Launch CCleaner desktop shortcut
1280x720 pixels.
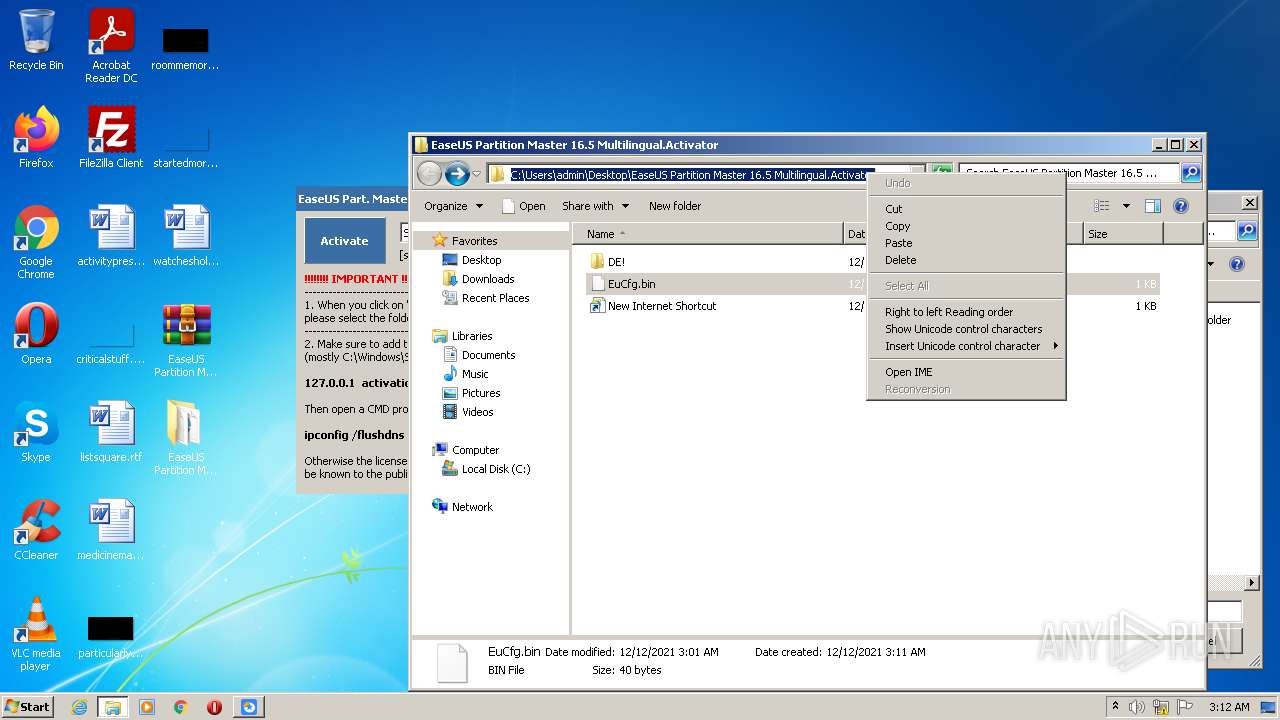pos(36,530)
